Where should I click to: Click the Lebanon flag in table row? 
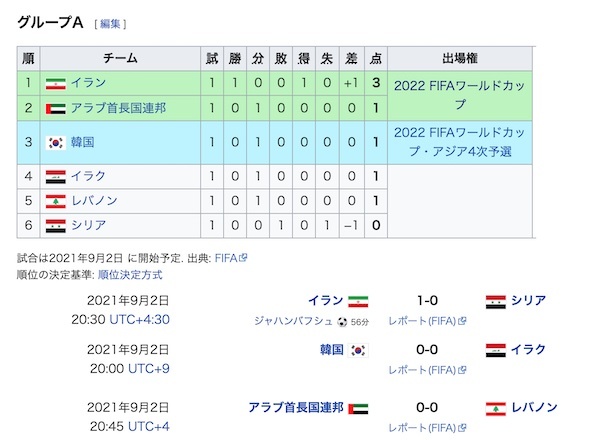tap(56, 201)
